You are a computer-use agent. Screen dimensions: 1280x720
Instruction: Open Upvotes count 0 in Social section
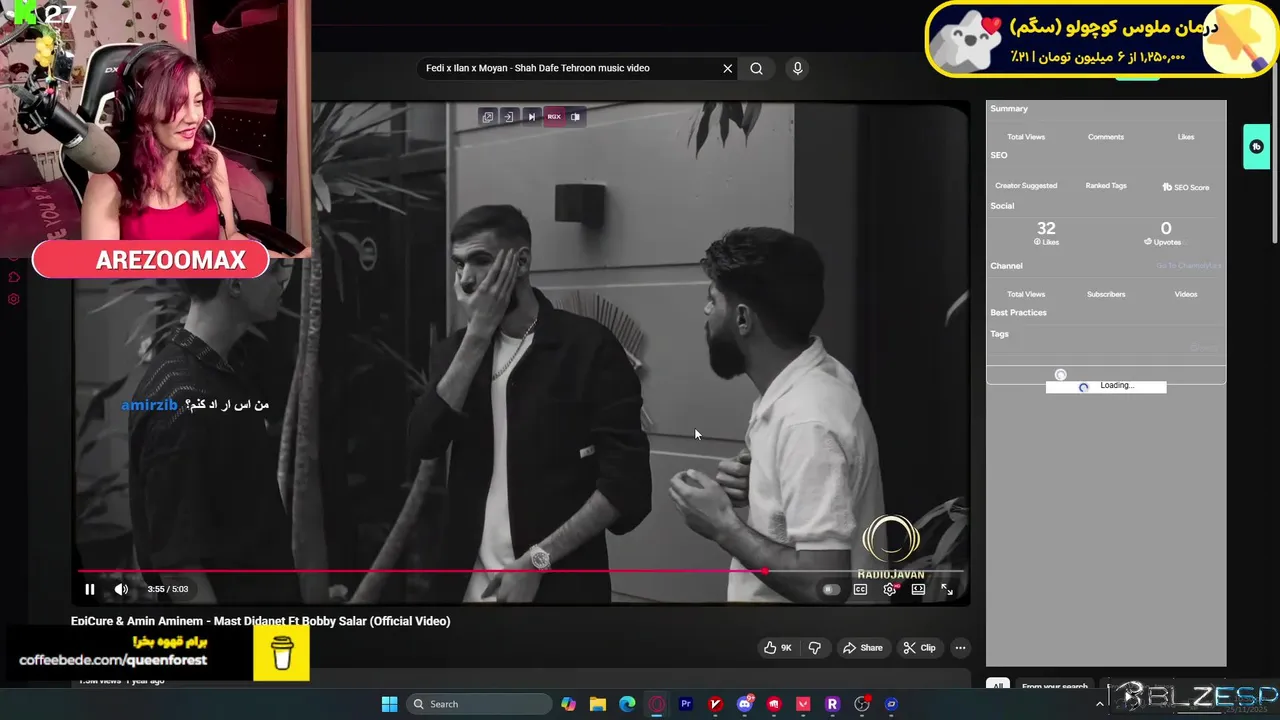point(1165,233)
